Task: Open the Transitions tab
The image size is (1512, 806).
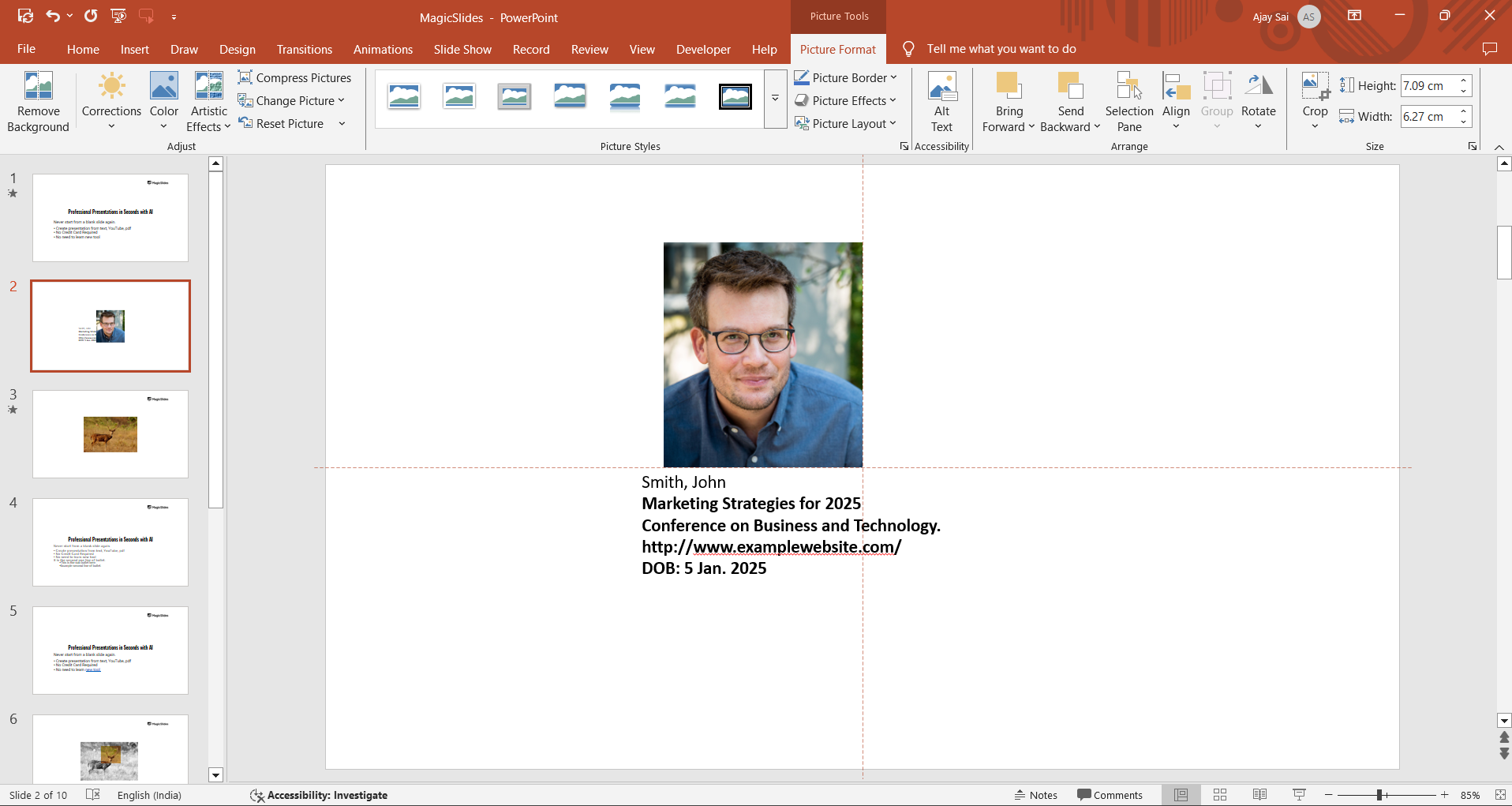Action: click(304, 49)
